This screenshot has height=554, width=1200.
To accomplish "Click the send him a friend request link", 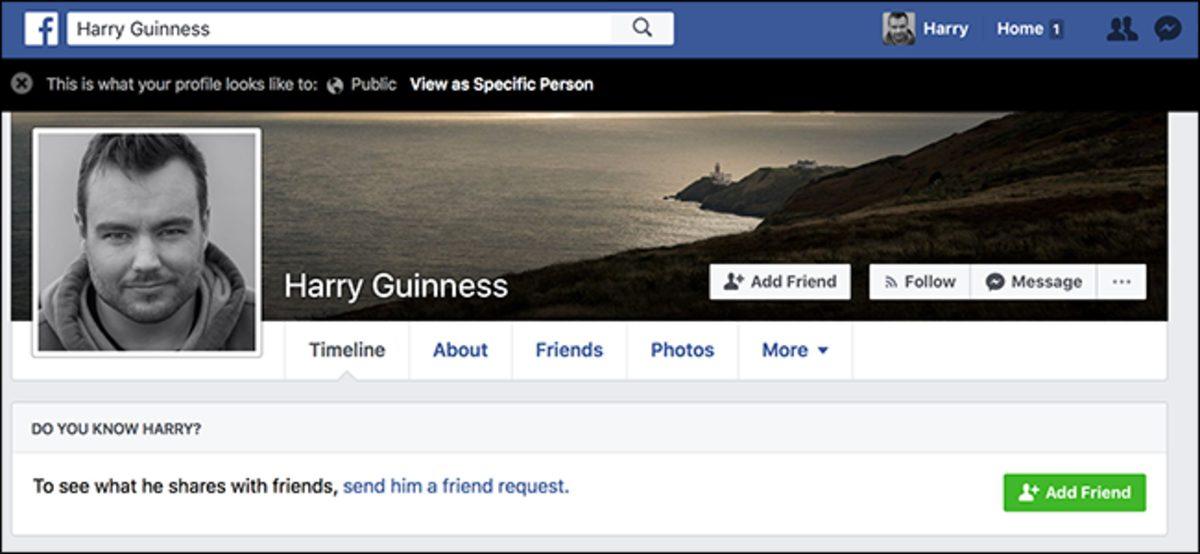I will [455, 487].
